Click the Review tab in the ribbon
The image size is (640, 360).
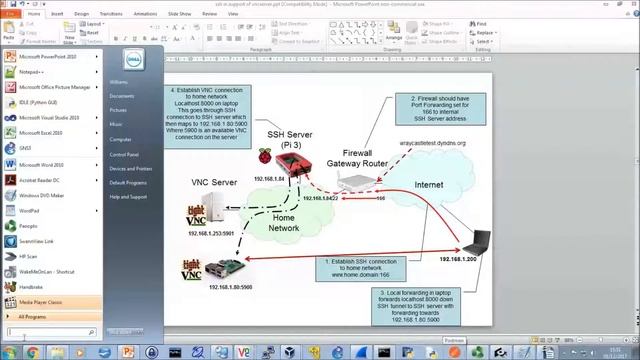[209, 14]
